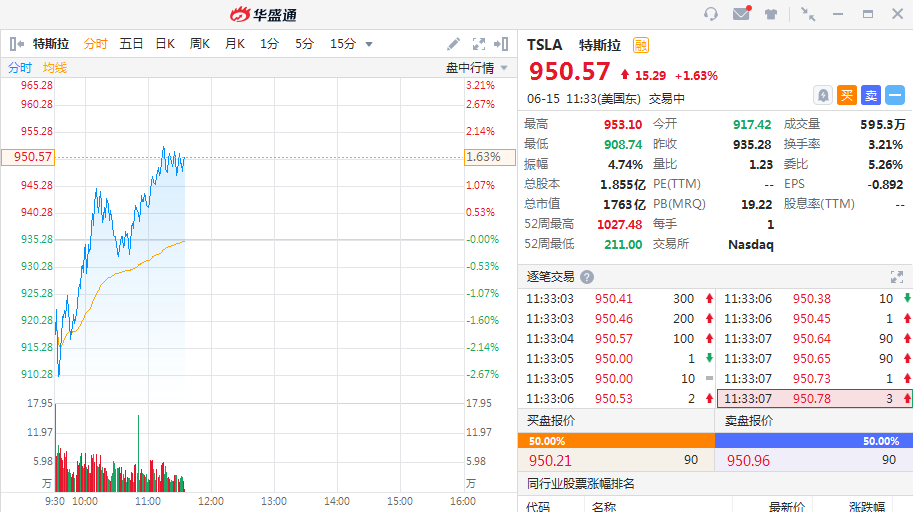Viewport: 917px width, 512px height.
Task: Expand chart to fullscreen view
Action: coord(478,44)
